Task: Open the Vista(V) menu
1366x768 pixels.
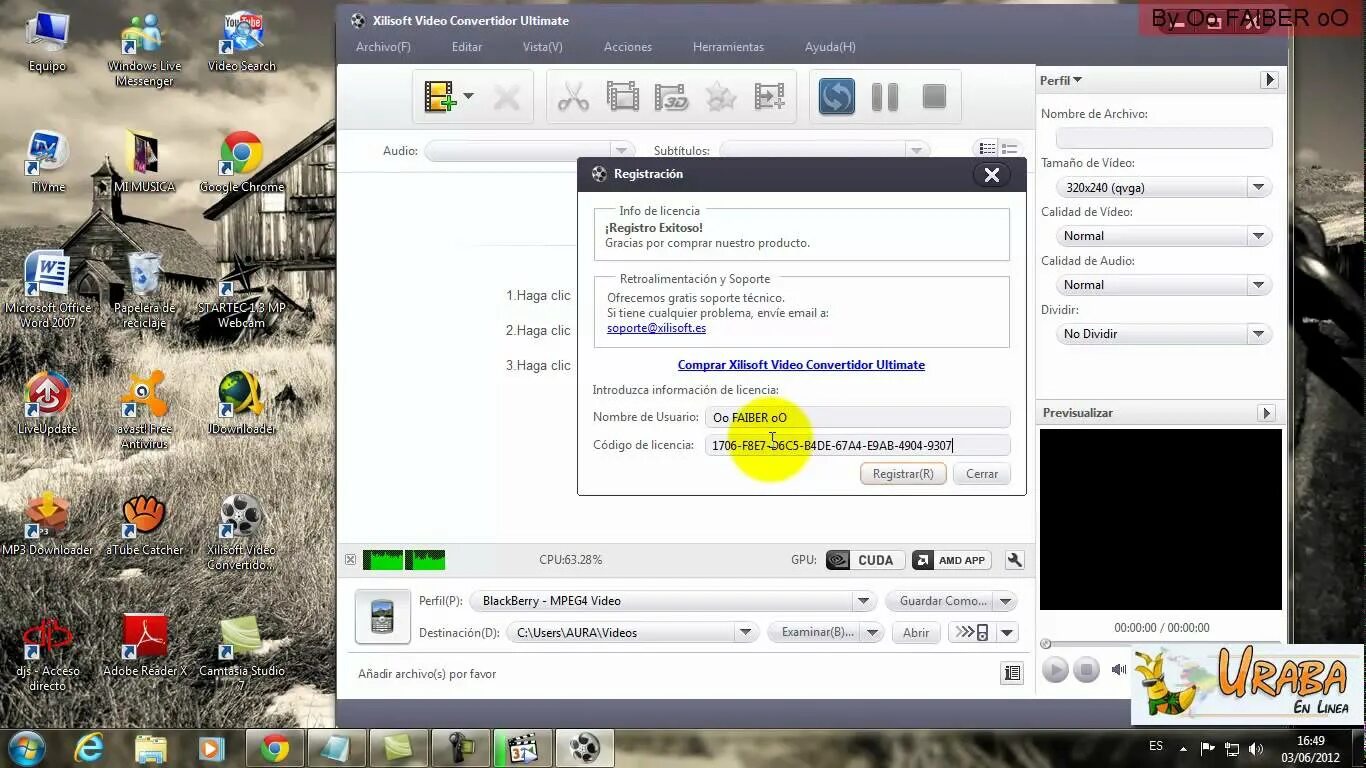Action: coord(543,47)
